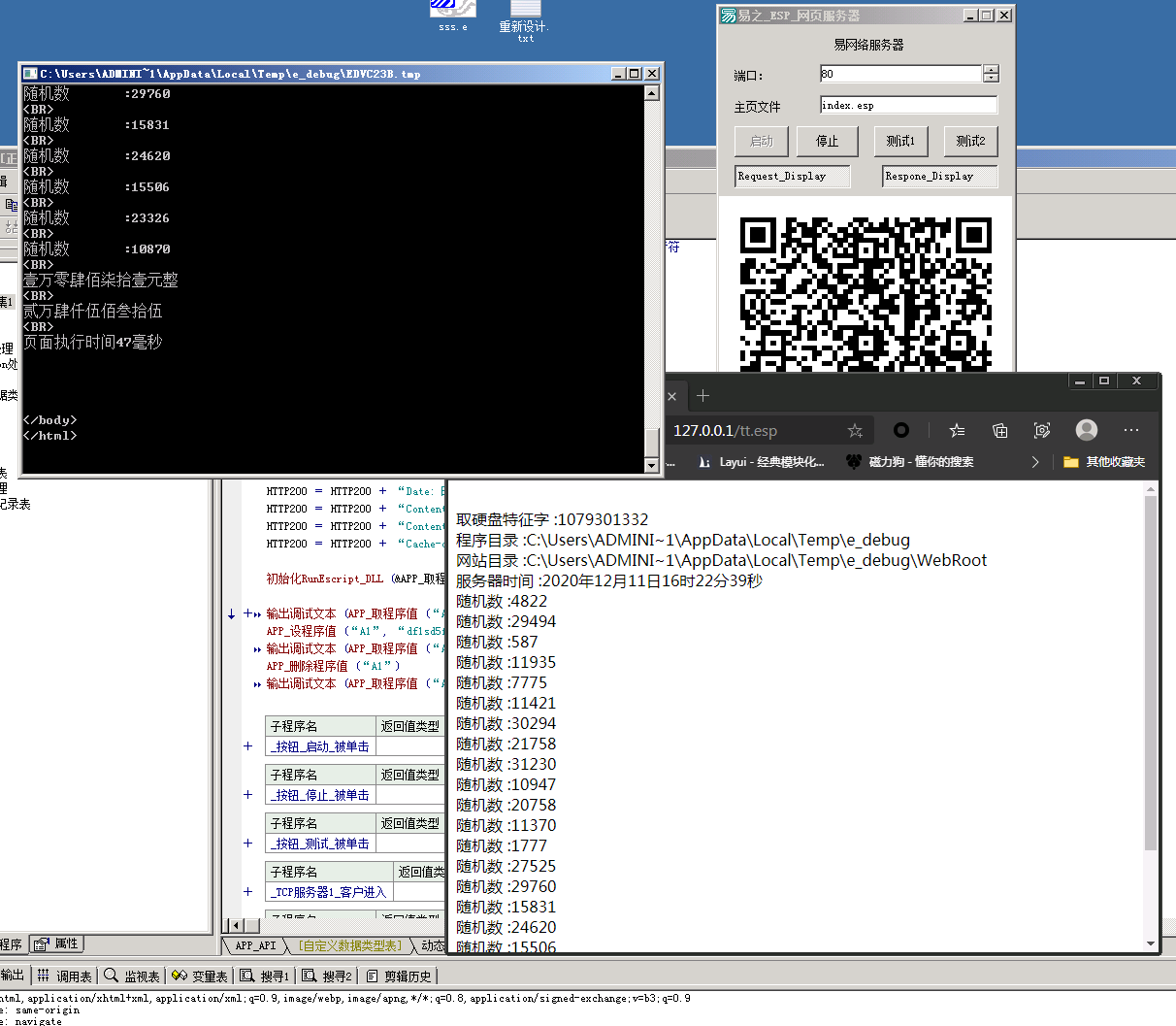Click the 初始化RunEscript_DLL code line
1176x1026 pixels.
pos(355,579)
